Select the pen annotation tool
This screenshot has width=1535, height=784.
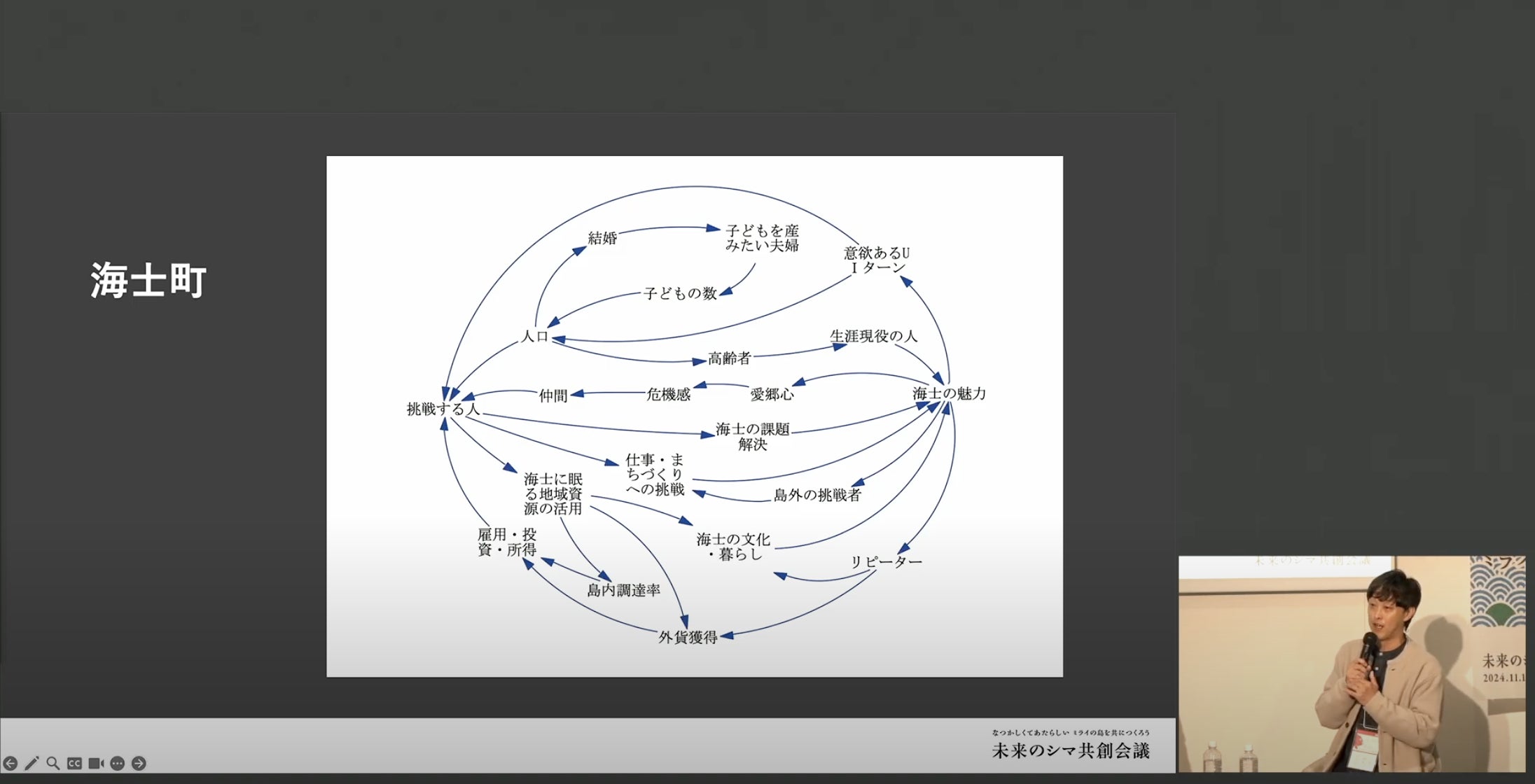[32, 763]
